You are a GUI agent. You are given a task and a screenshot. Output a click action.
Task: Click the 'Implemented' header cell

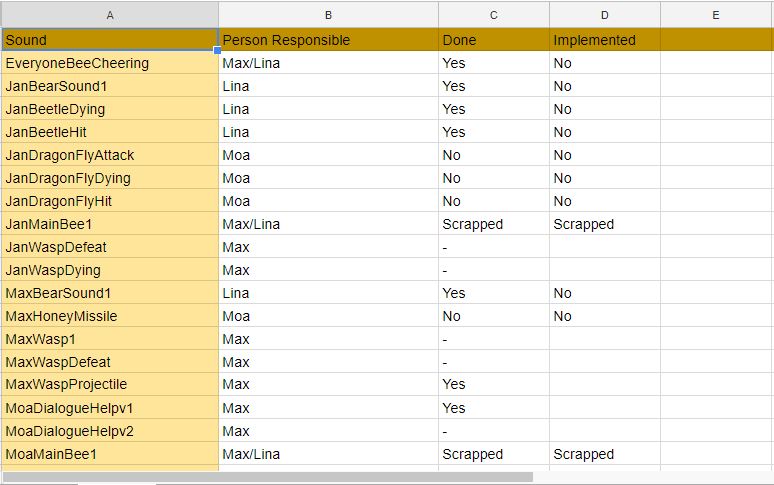[x=604, y=40]
